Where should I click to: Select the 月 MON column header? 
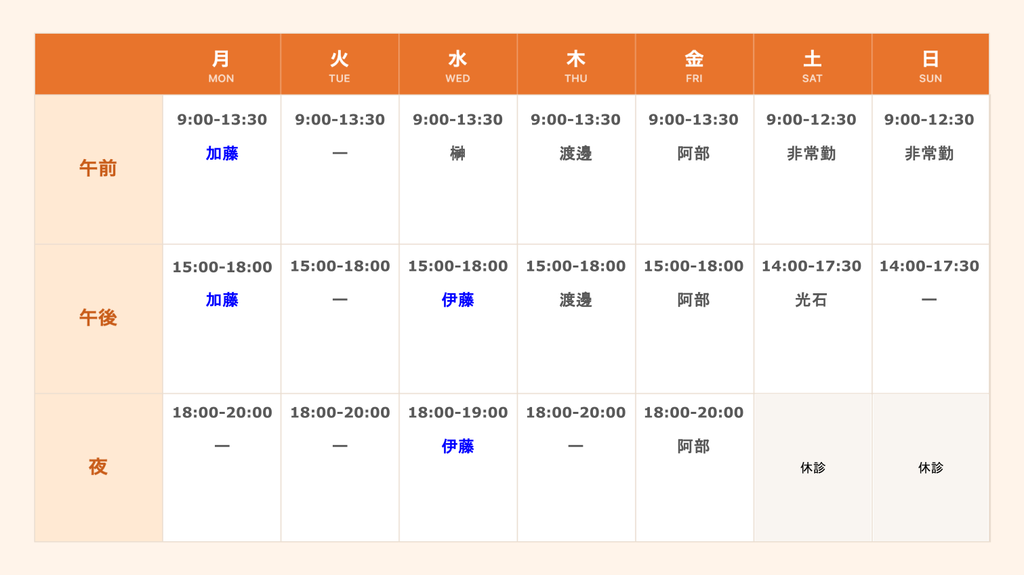click(x=221, y=65)
